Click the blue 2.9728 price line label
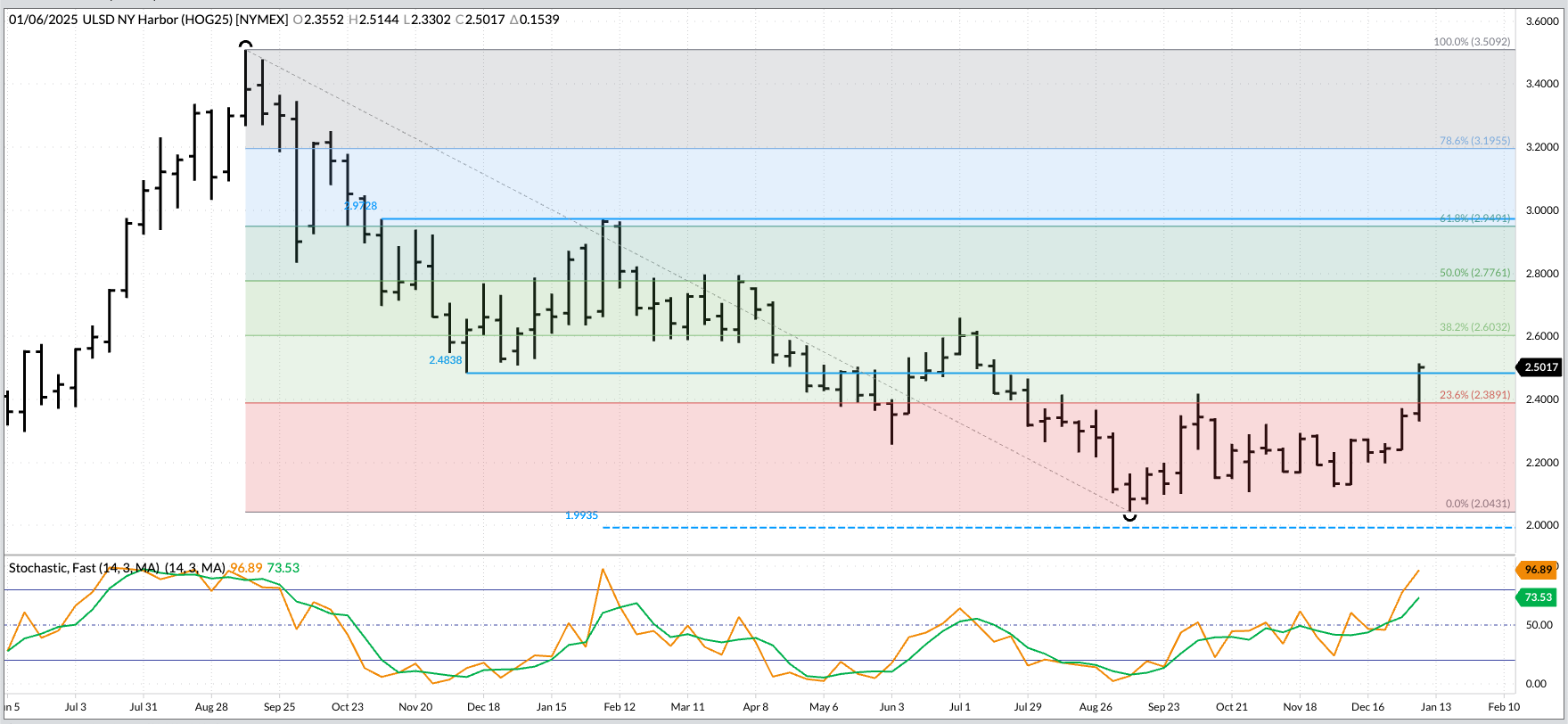 coord(361,206)
